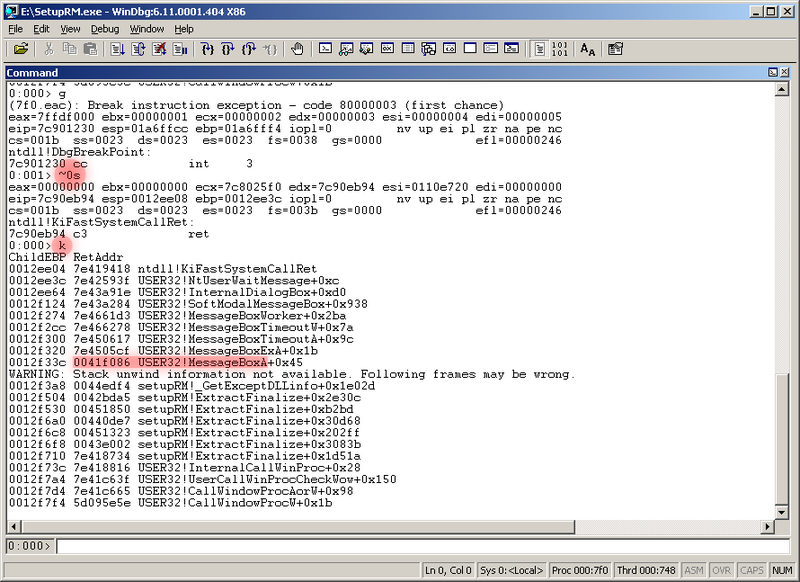
Task: Click the Step Into icon
Action: coord(208,49)
